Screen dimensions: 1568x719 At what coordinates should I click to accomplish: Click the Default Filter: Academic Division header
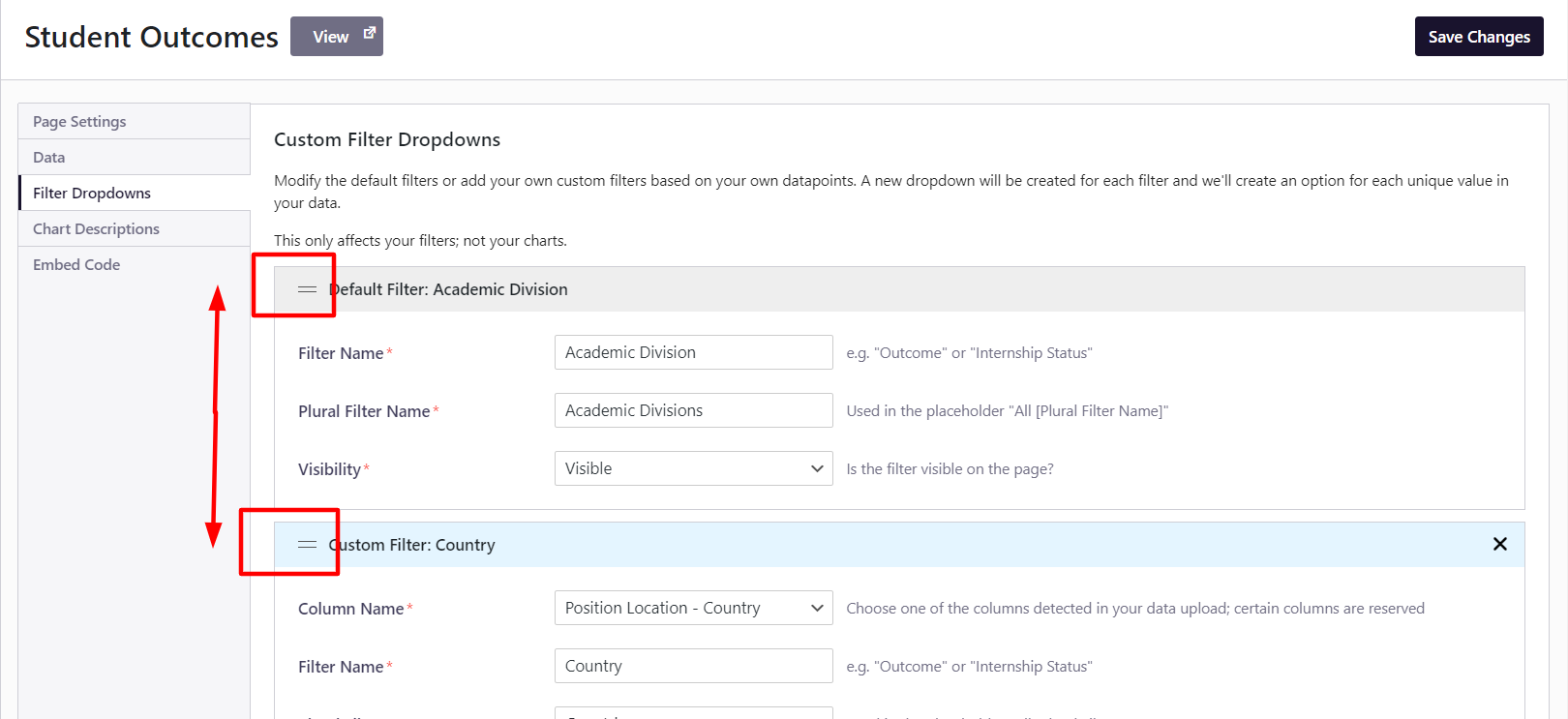coord(448,289)
